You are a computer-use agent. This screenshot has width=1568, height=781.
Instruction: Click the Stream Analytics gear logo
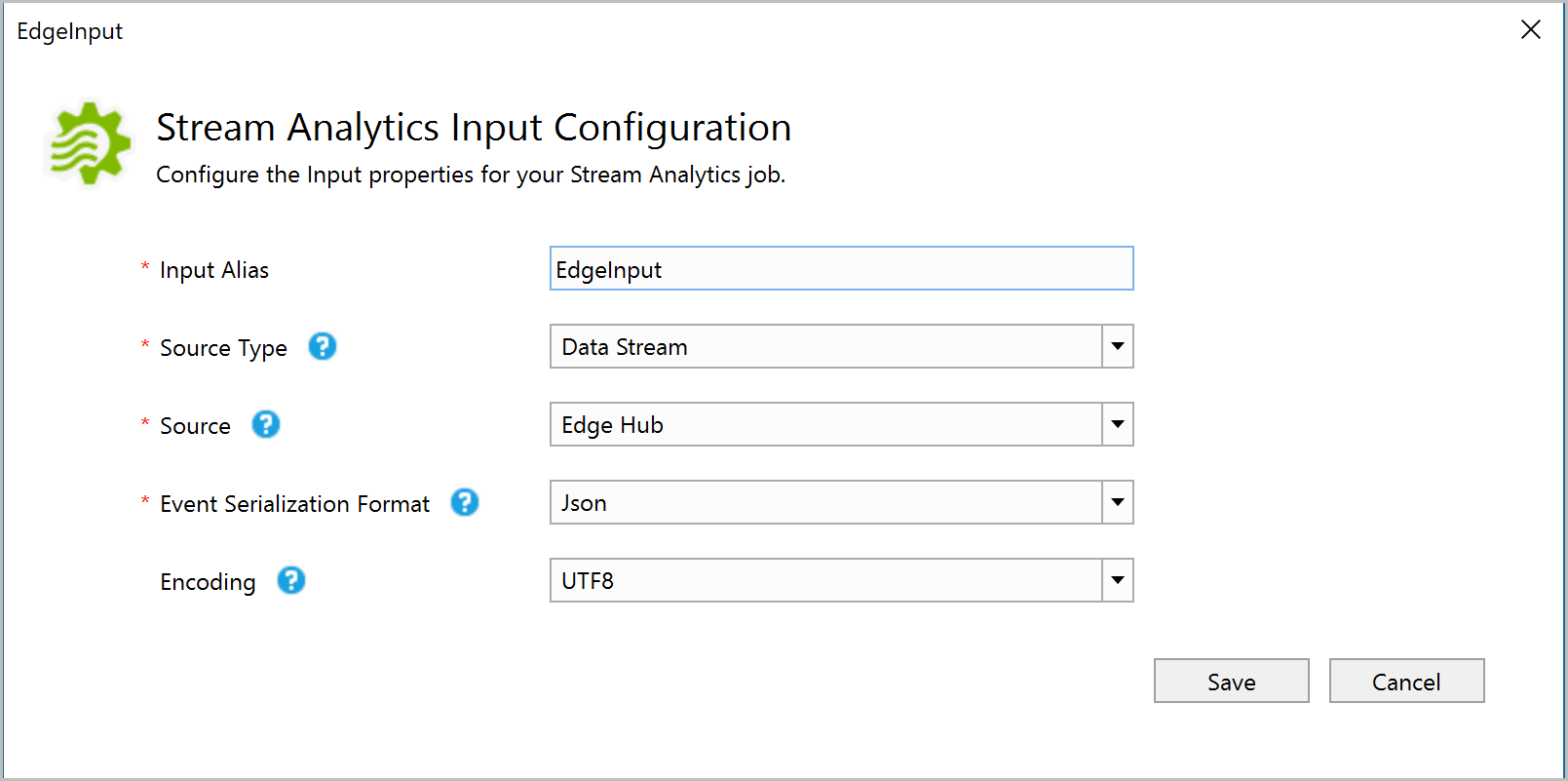tap(90, 143)
